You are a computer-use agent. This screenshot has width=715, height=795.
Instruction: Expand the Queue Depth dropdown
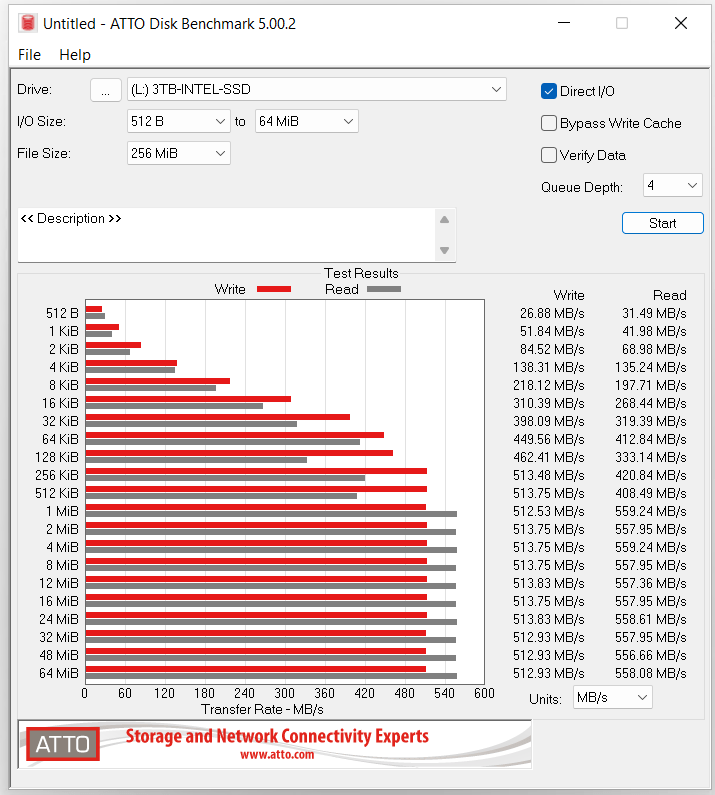click(672, 185)
